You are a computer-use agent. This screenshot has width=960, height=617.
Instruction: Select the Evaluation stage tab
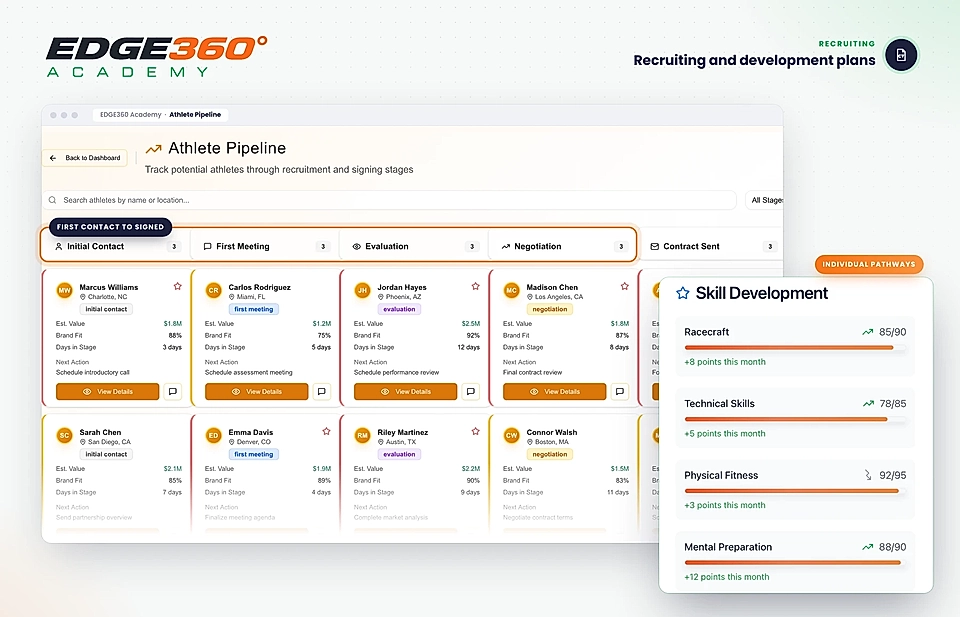tap(414, 246)
